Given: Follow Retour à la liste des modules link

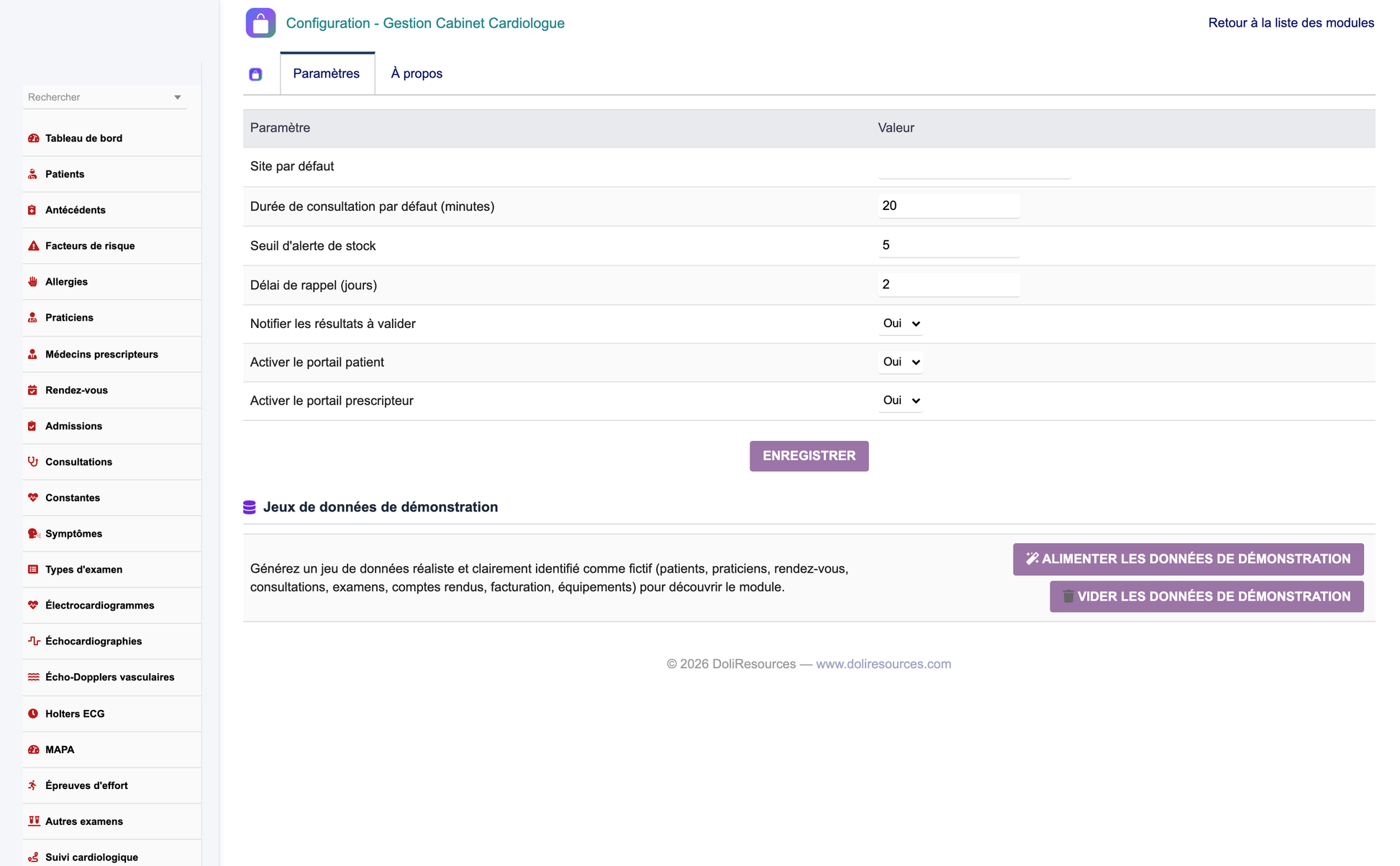Looking at the screenshot, I should click(x=1291, y=23).
